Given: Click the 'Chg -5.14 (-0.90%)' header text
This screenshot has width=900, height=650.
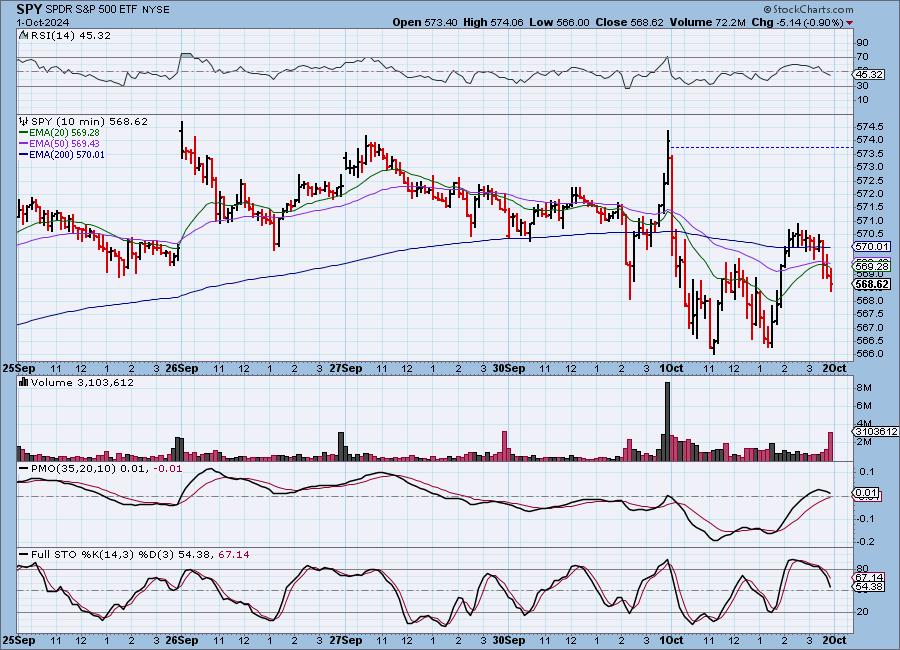Looking at the screenshot, I should pyautogui.click(x=797, y=22).
